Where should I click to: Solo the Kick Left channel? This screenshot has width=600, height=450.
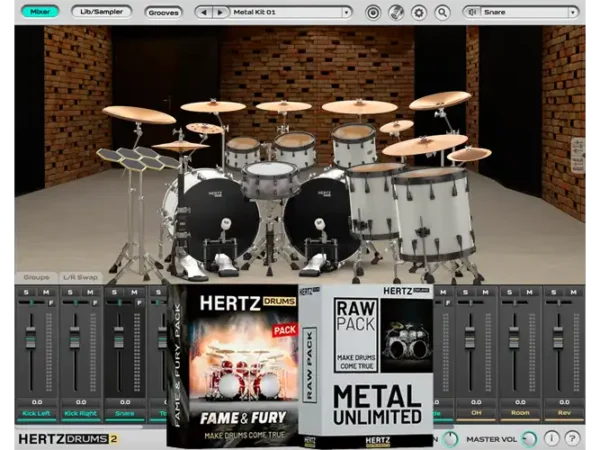(x=26, y=292)
